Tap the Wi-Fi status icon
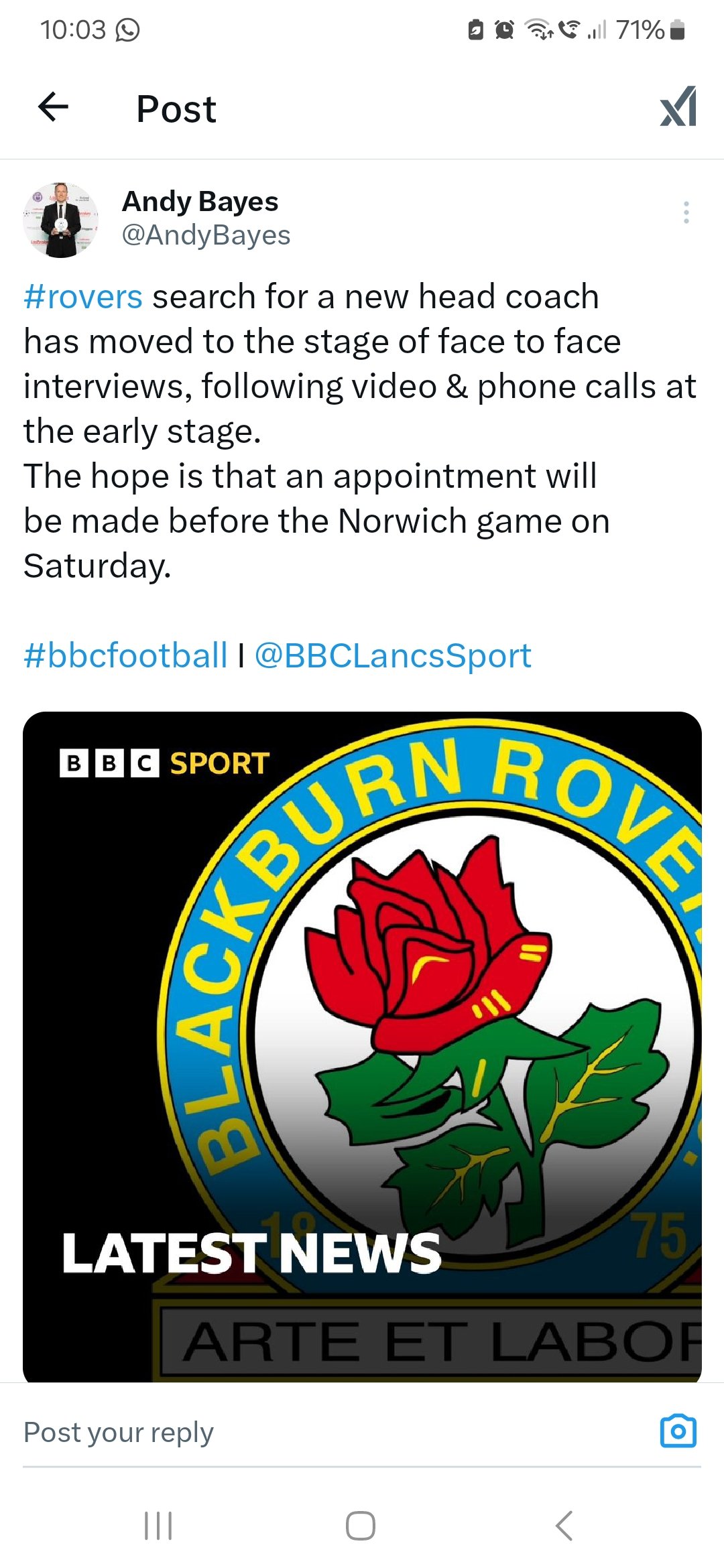Image resolution: width=724 pixels, height=1568 pixels. click(538, 29)
